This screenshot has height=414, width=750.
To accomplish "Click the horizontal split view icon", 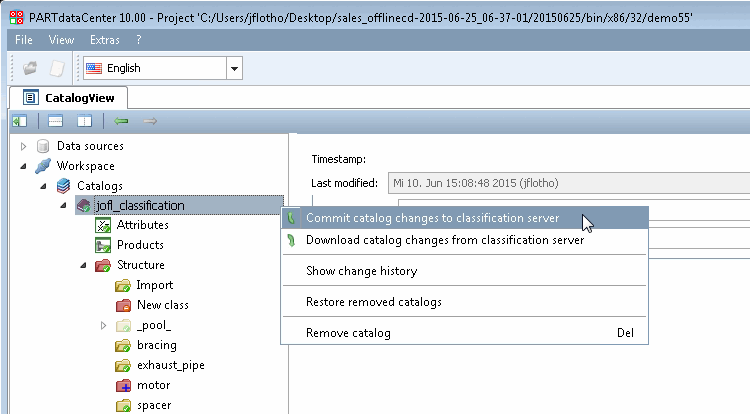I will pos(55,121).
